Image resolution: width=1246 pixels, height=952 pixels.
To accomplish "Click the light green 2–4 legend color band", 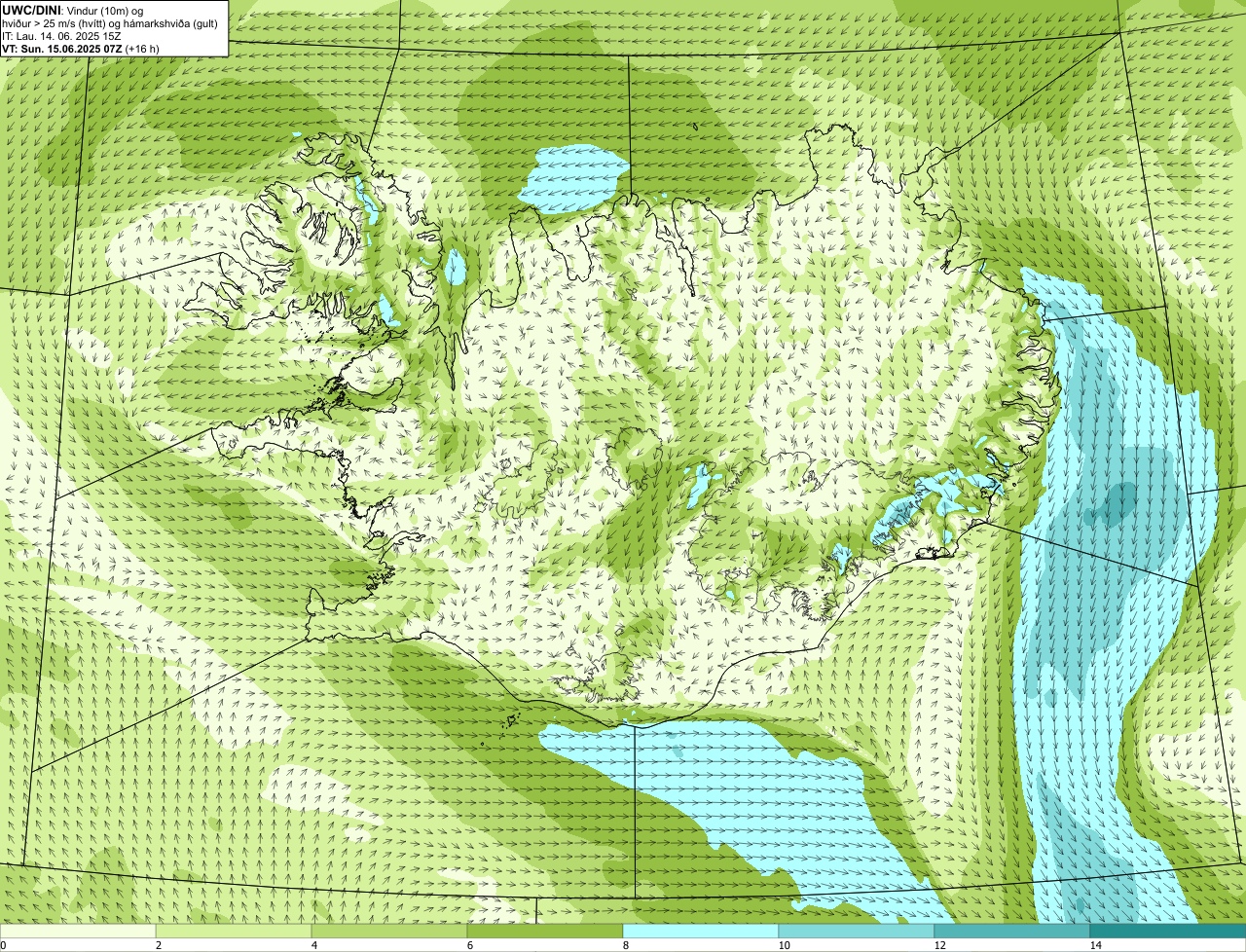I will [x=234, y=932].
